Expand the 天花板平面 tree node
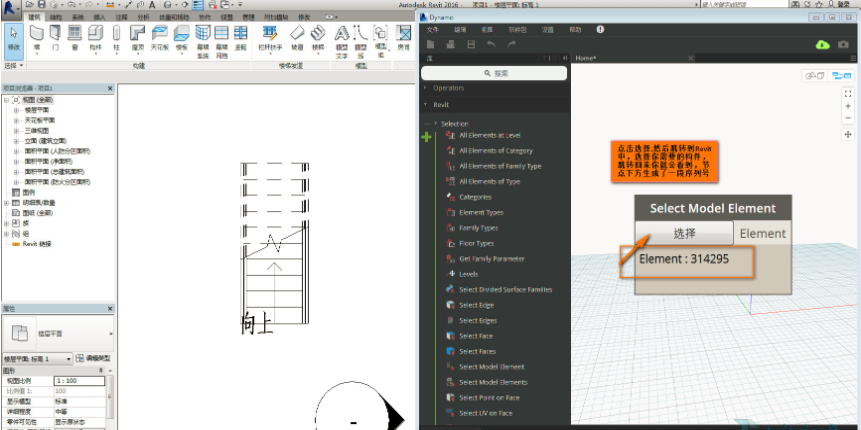Screen dimensions: 861x430 point(16,120)
